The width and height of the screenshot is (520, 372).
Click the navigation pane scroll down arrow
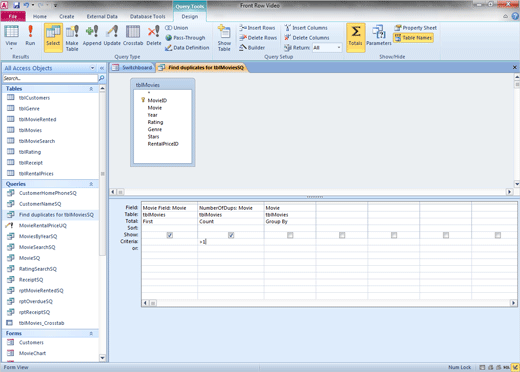click(102, 358)
